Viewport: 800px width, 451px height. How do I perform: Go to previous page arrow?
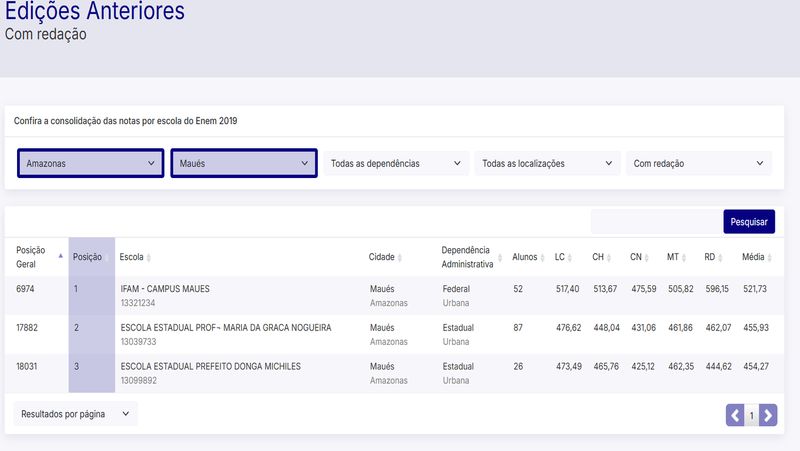(x=735, y=414)
